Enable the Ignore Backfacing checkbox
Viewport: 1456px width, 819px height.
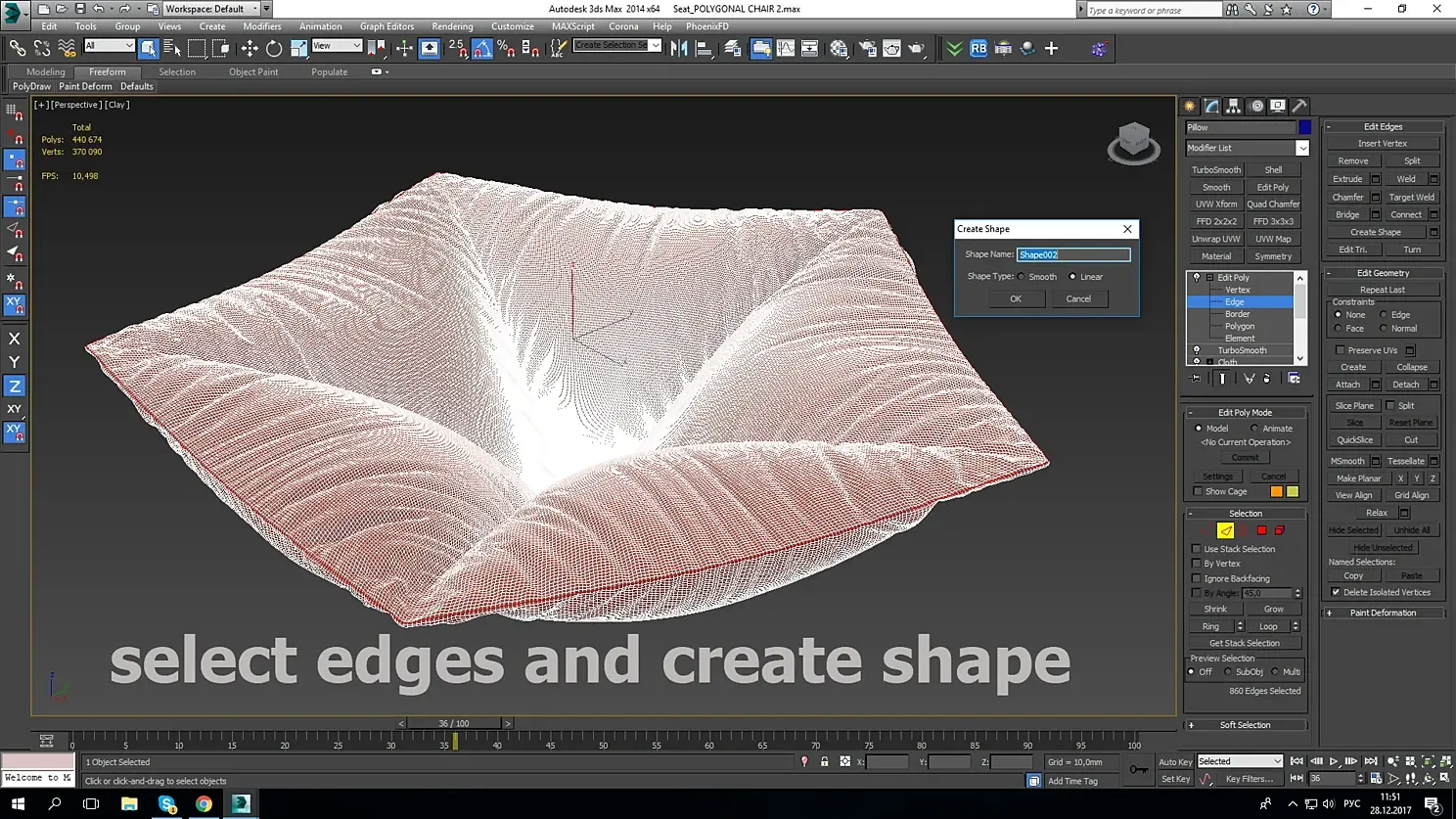click(1197, 578)
